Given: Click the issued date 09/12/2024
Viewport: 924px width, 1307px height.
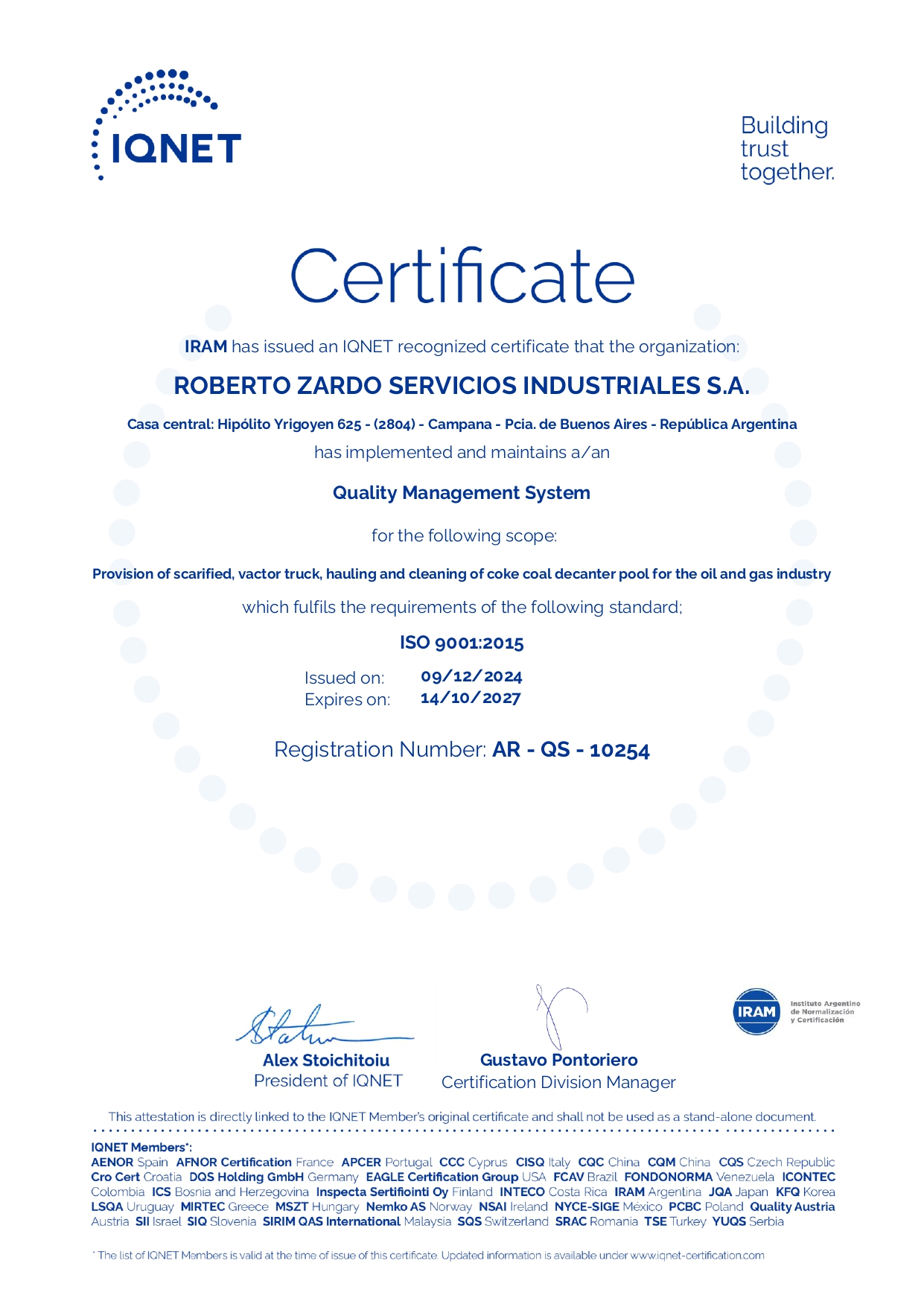Looking at the screenshot, I should tap(471, 676).
